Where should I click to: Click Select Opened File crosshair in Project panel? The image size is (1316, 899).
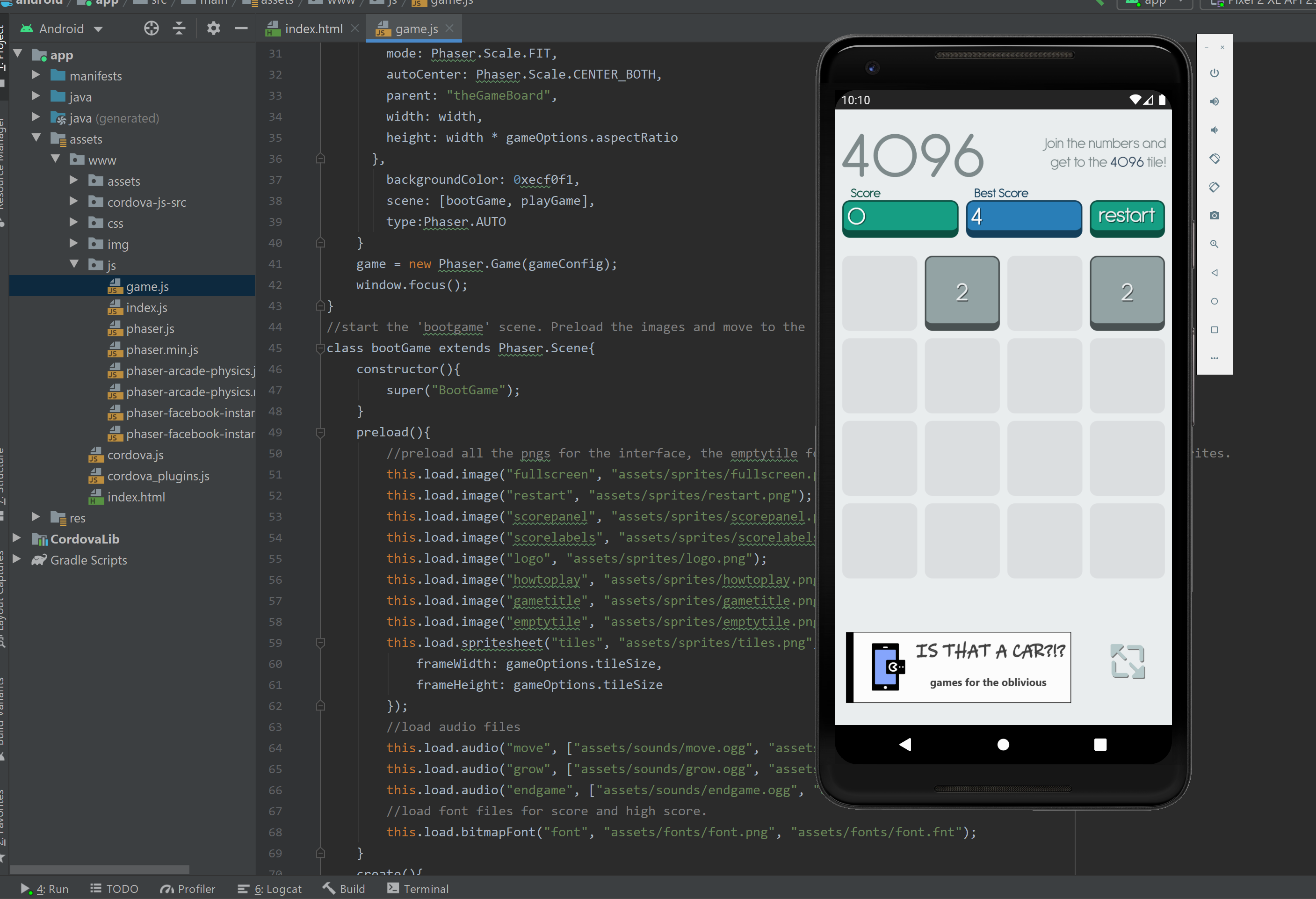pyautogui.click(x=151, y=28)
